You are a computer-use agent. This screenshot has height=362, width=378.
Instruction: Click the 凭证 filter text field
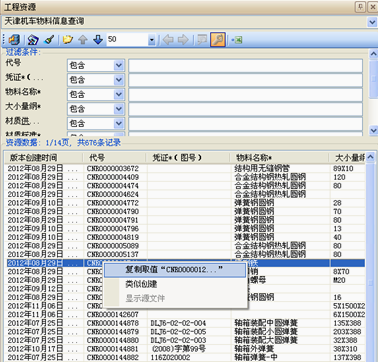pyautogui.click(x=246, y=80)
